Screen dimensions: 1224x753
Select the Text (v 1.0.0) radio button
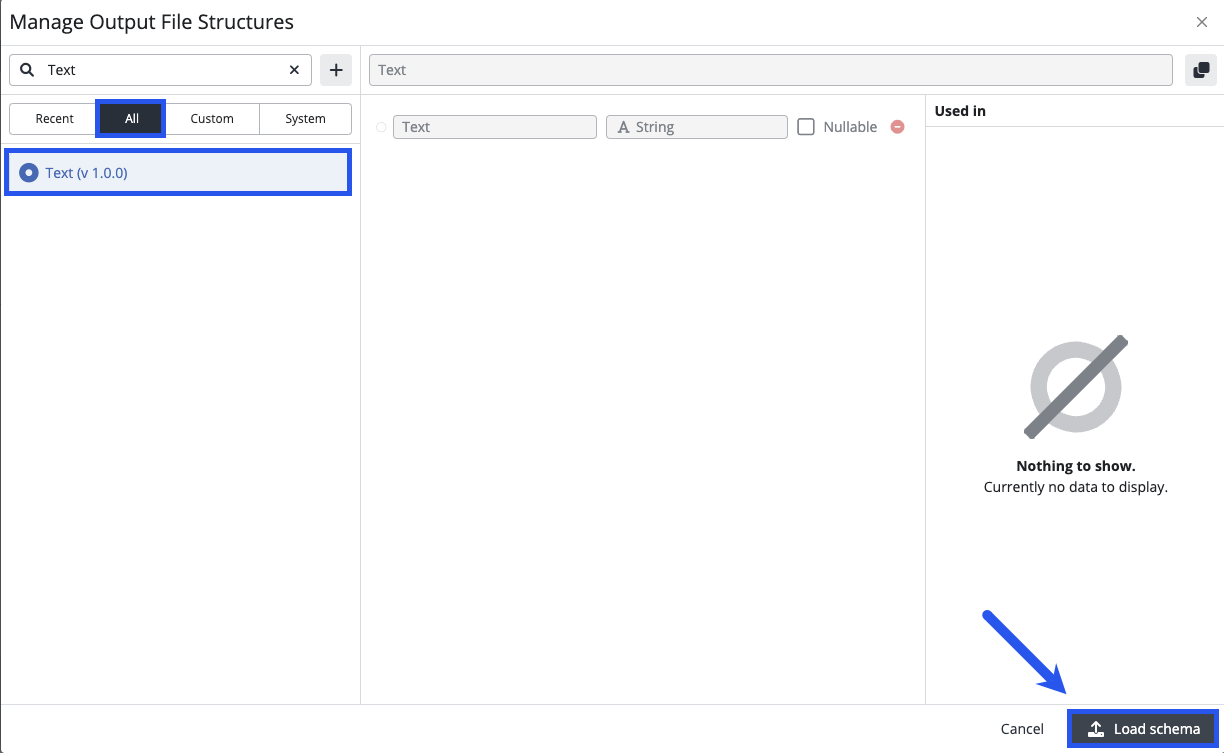(x=29, y=173)
